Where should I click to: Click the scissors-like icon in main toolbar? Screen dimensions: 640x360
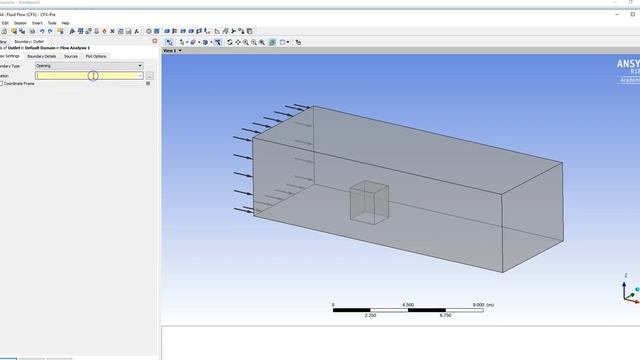(x=233, y=31)
